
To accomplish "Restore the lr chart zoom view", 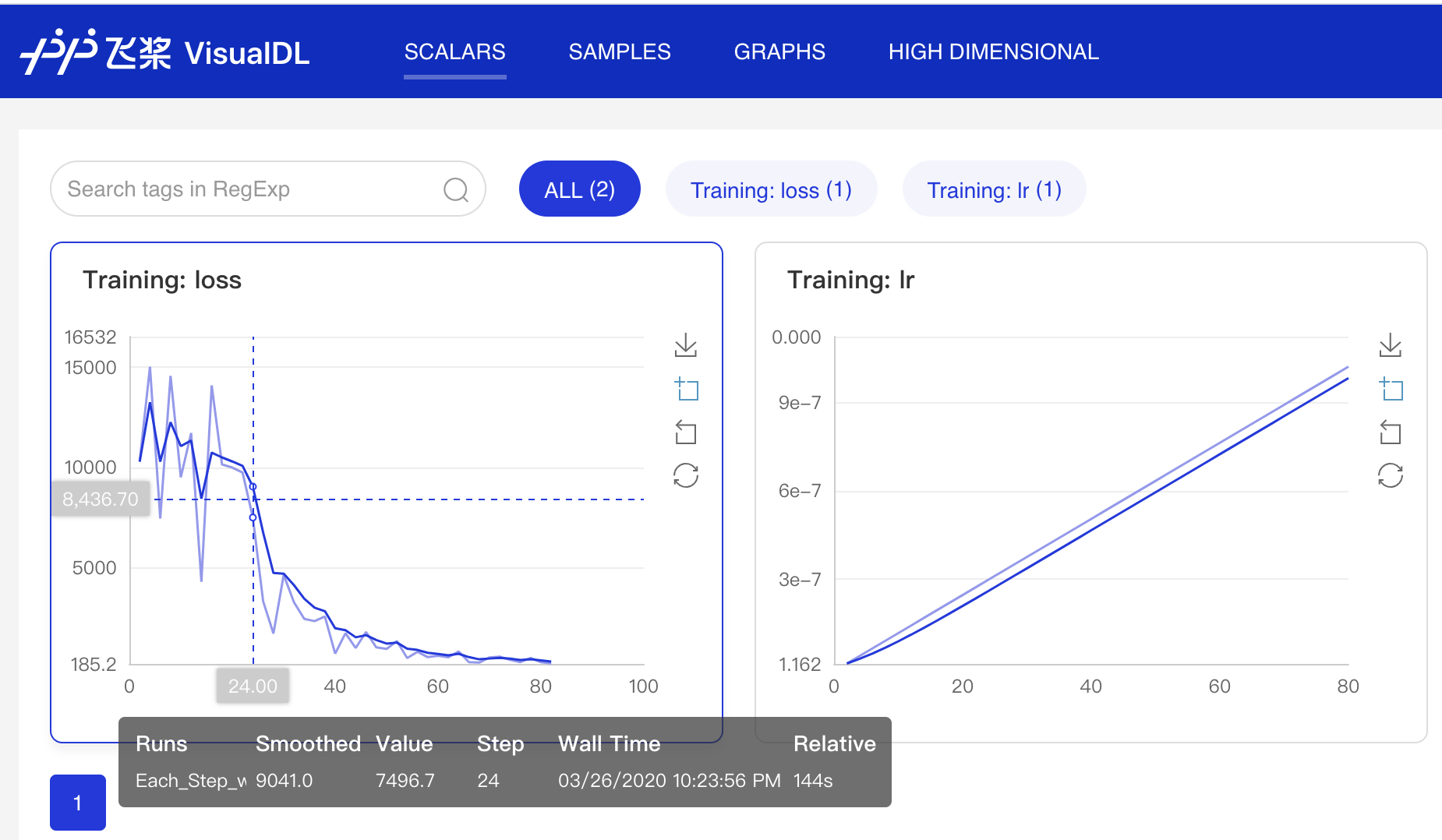I will 1391,432.
